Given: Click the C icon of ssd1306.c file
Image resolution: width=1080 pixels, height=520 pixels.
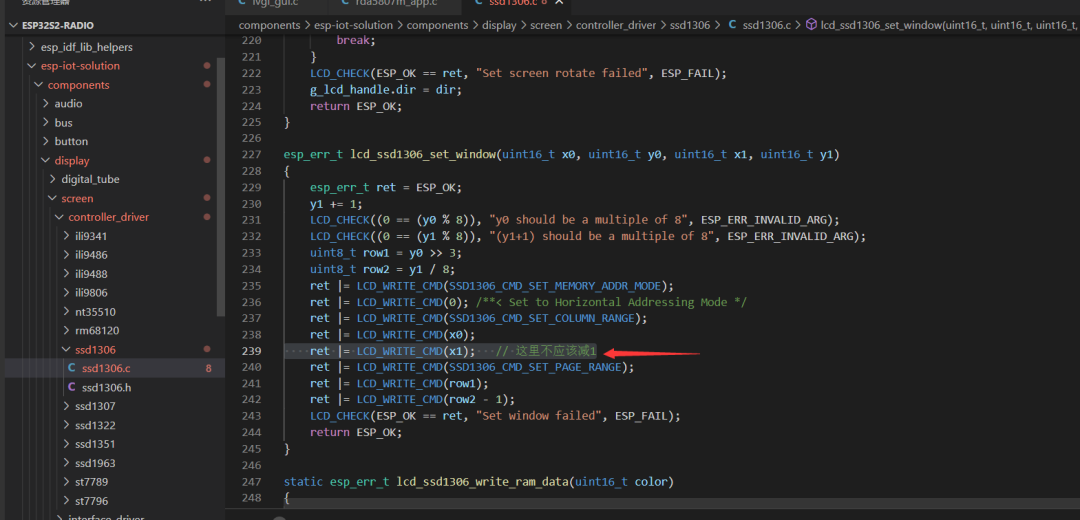Looking at the screenshot, I should click(72, 368).
